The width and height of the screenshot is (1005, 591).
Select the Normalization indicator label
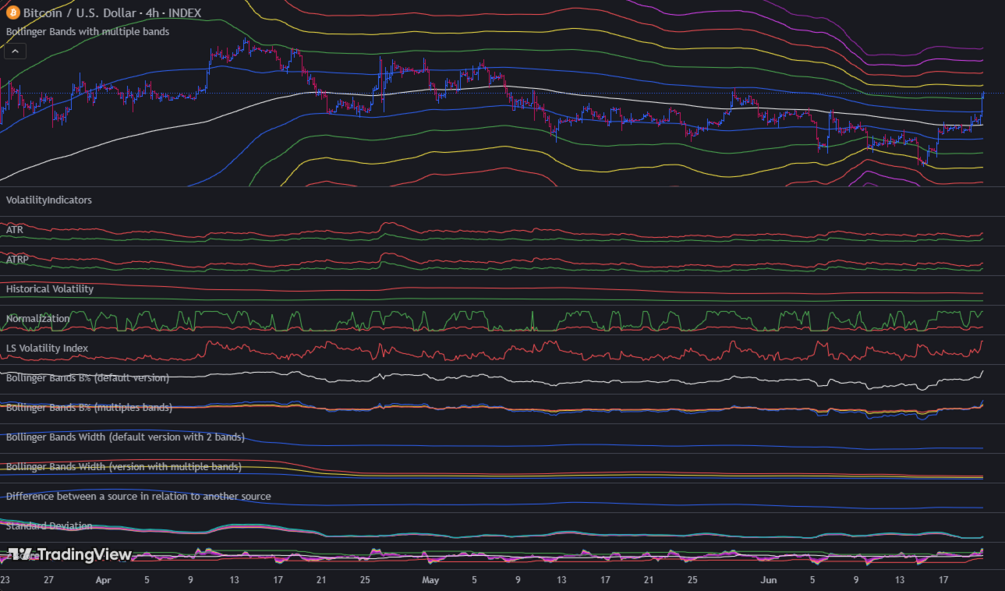coord(38,318)
